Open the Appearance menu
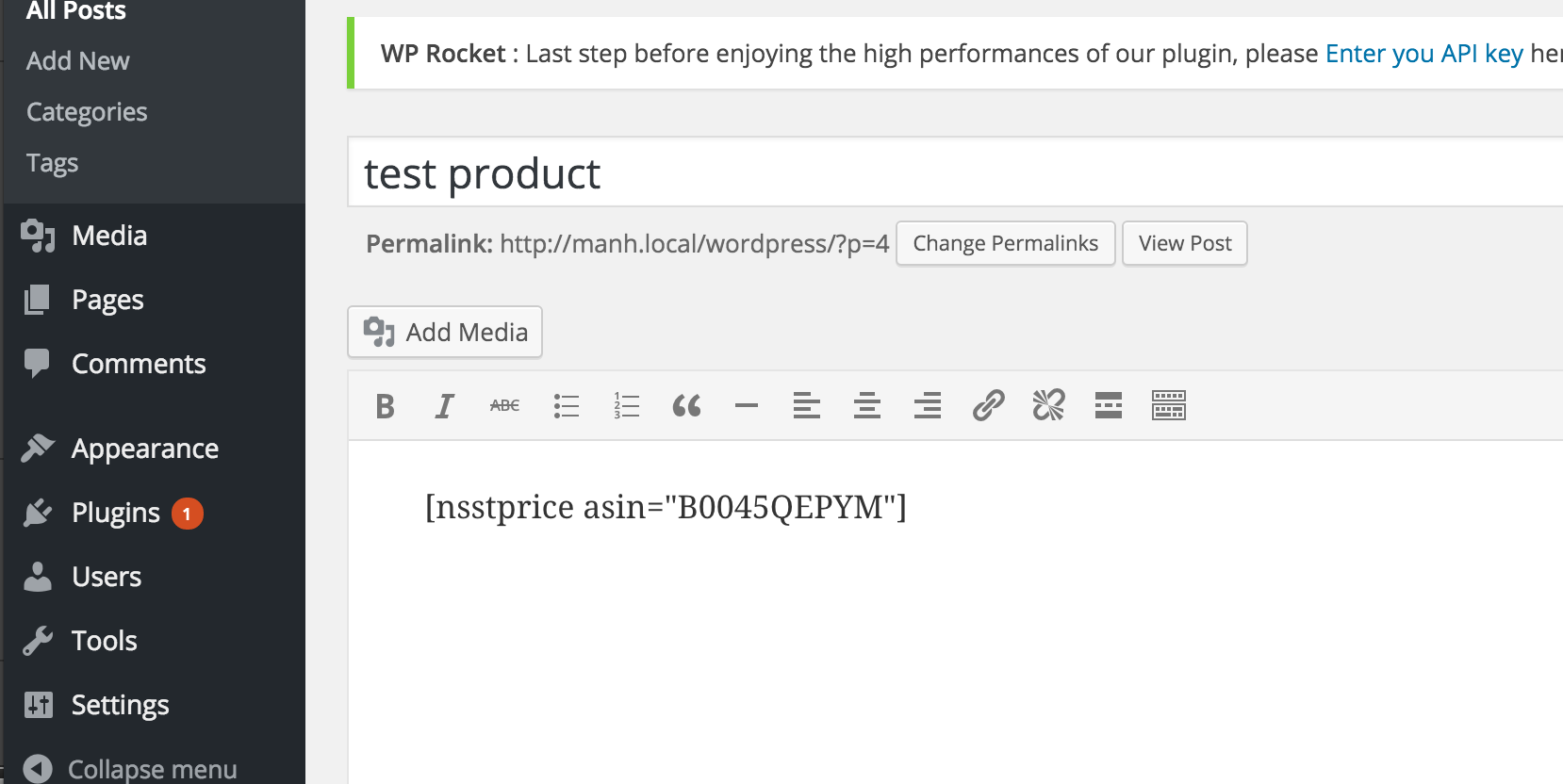1563x784 pixels. tap(144, 449)
